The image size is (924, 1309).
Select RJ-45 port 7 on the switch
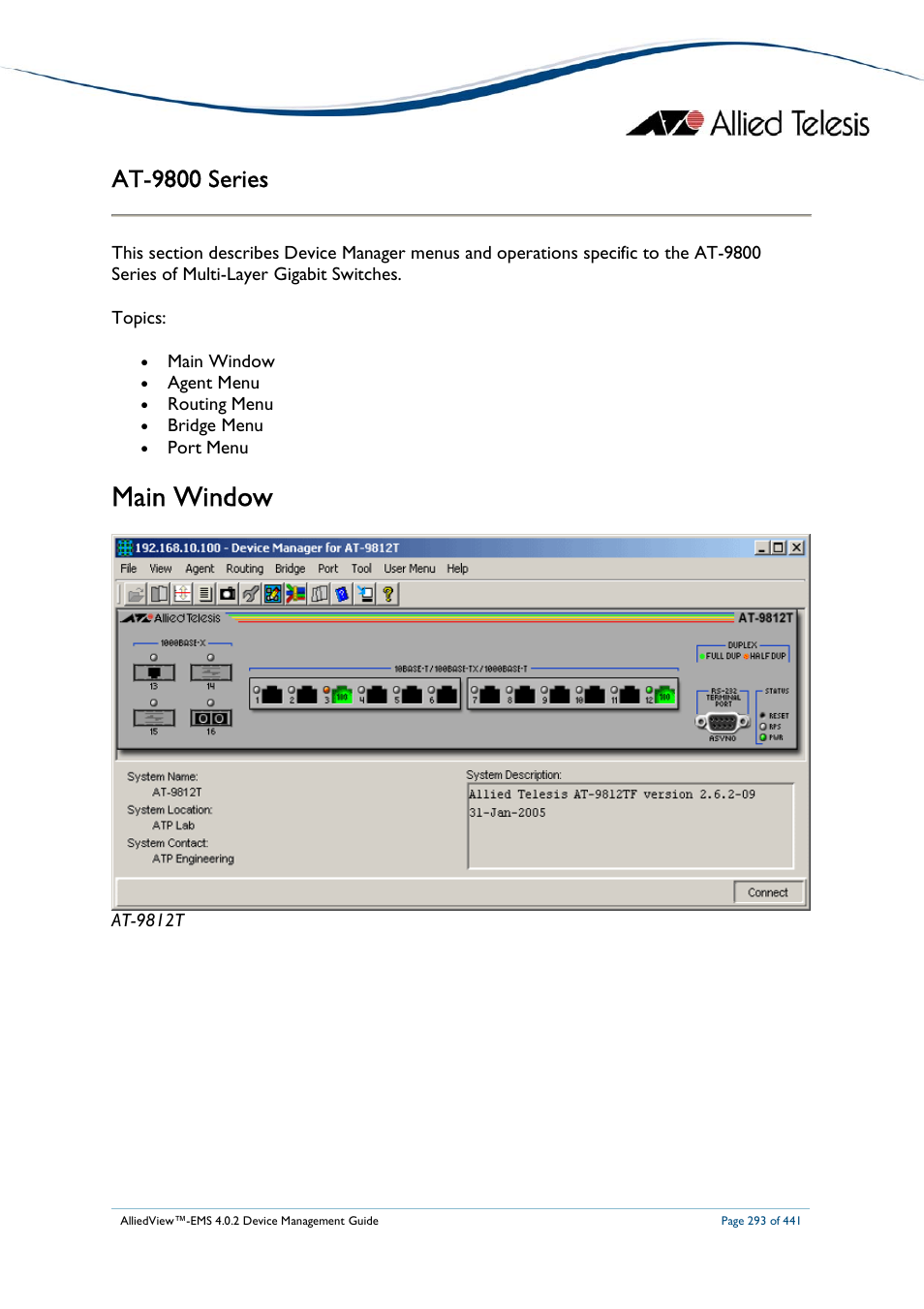[490, 695]
